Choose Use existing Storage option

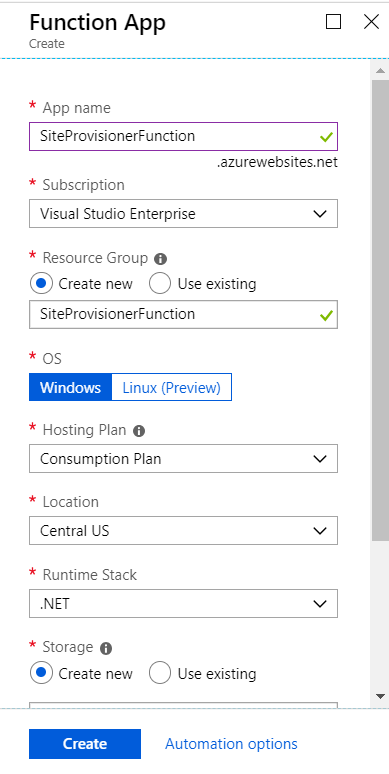tap(160, 674)
